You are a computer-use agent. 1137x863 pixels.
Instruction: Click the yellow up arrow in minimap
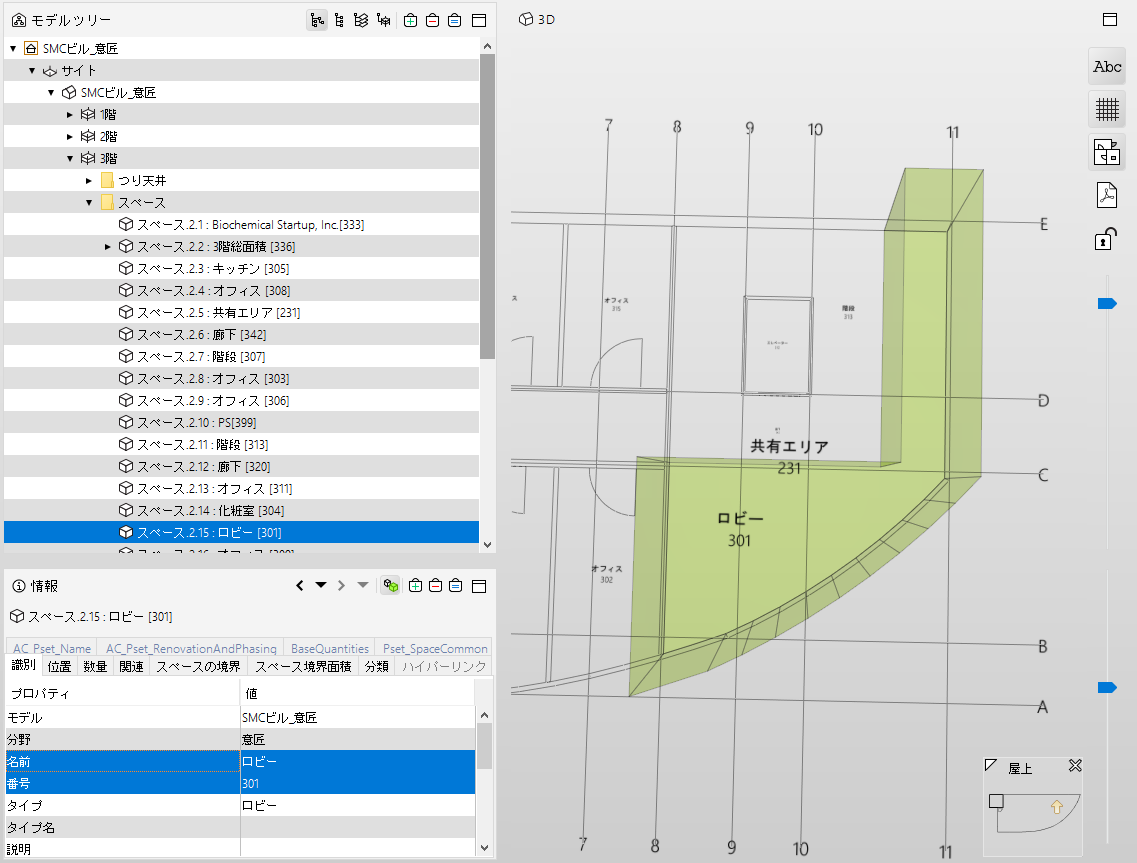coord(1057,806)
